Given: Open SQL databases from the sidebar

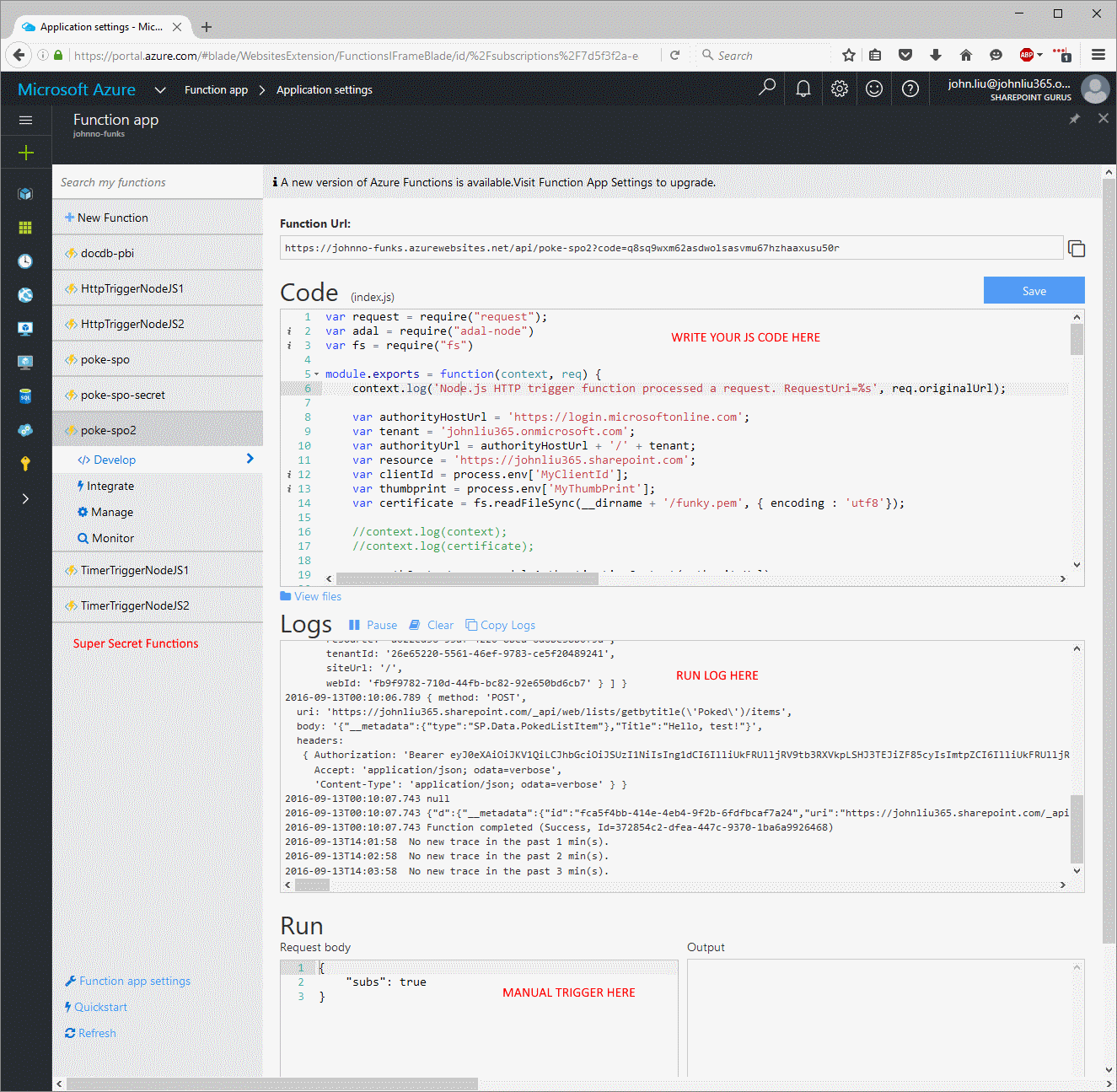Looking at the screenshot, I should [x=25, y=395].
